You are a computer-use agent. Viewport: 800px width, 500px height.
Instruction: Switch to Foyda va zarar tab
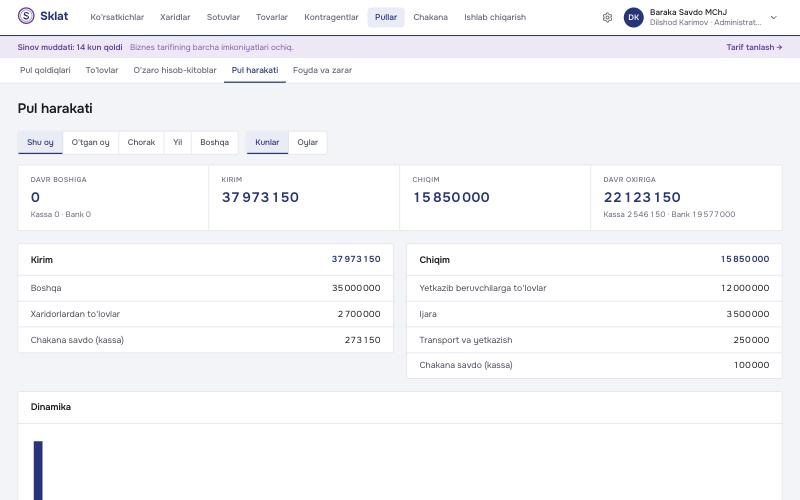322,70
